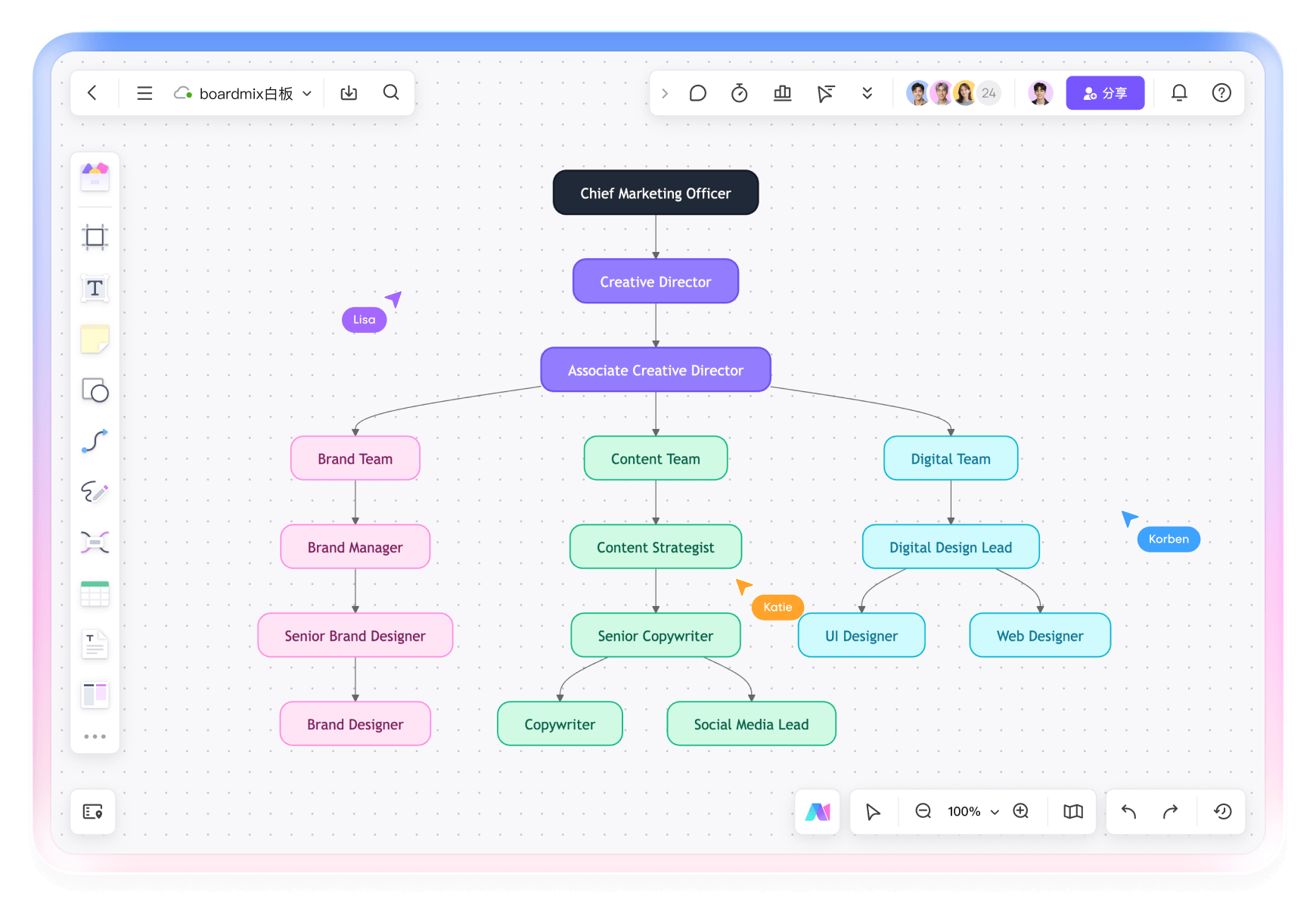Select the Frame tool
The width and height of the screenshot is (1316, 905).
(x=95, y=238)
